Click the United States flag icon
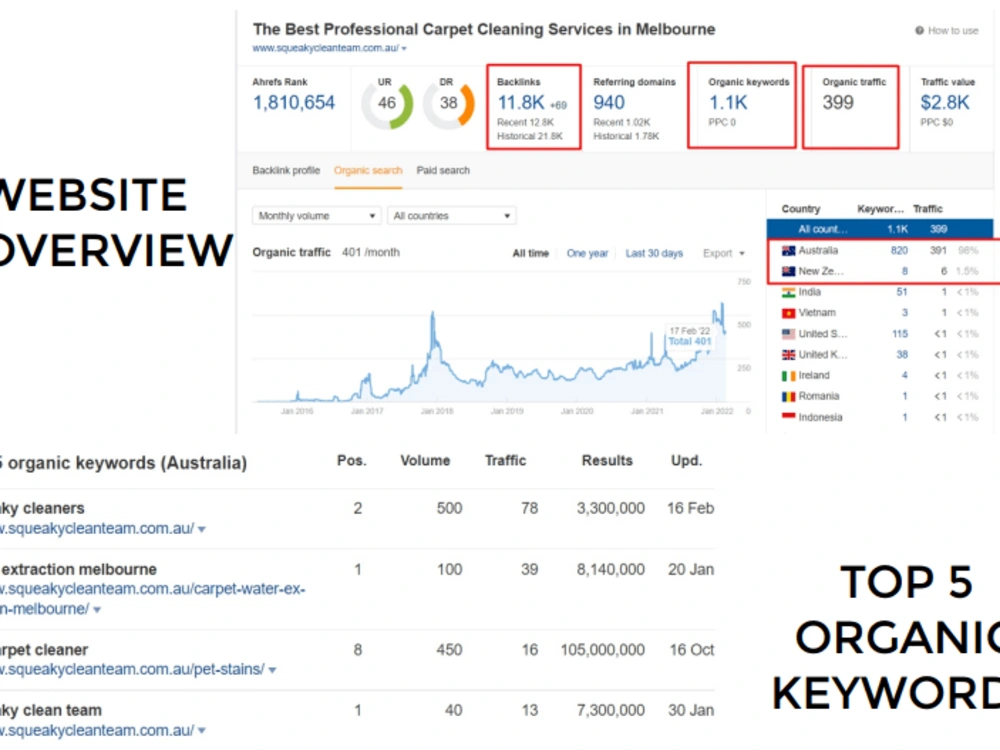Screen dimensions: 1000x750 [788, 334]
